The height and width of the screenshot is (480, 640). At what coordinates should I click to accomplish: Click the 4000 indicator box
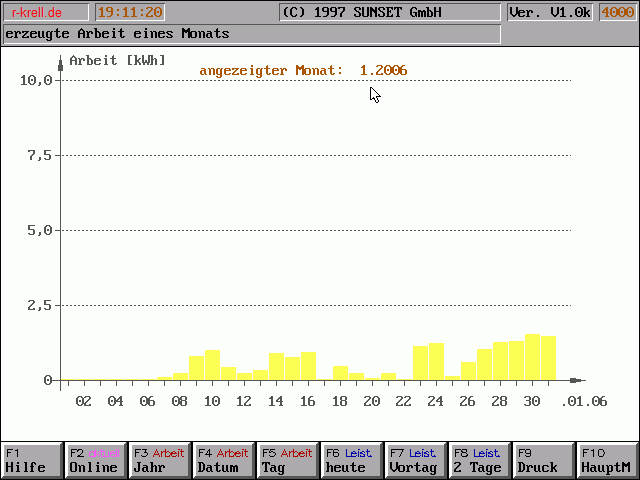click(x=617, y=13)
